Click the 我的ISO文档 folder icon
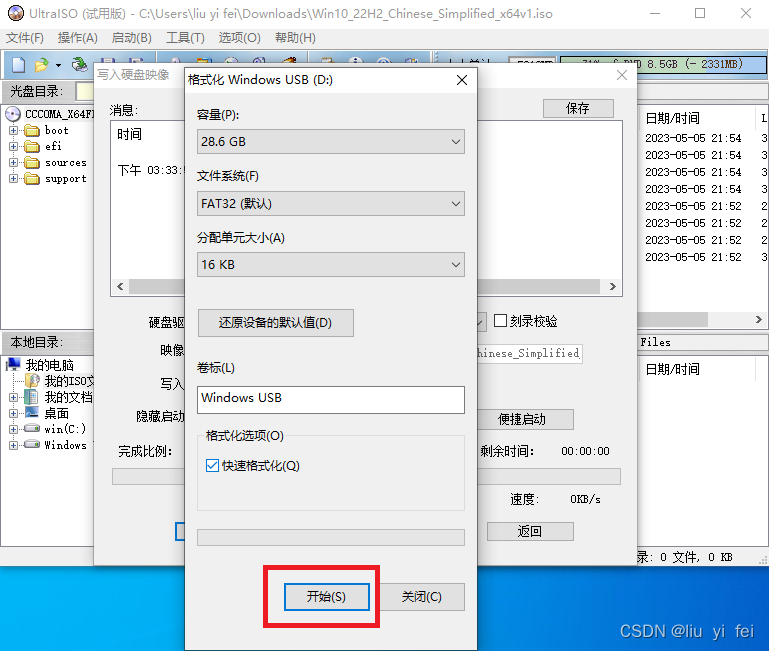Screen dimensions: 769x651 (x=32, y=381)
